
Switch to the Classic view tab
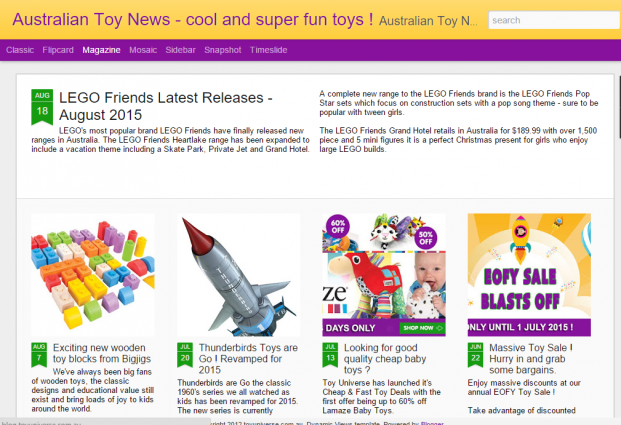coord(20,49)
